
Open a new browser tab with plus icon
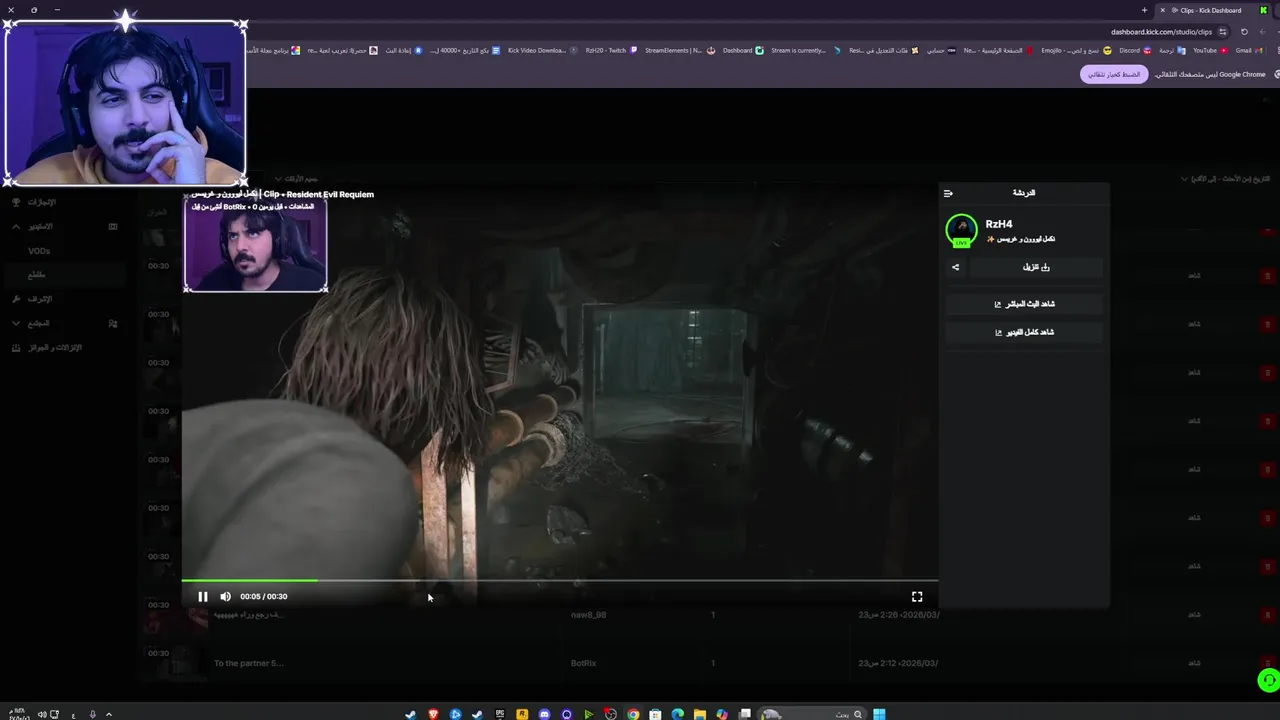pos(1145,10)
